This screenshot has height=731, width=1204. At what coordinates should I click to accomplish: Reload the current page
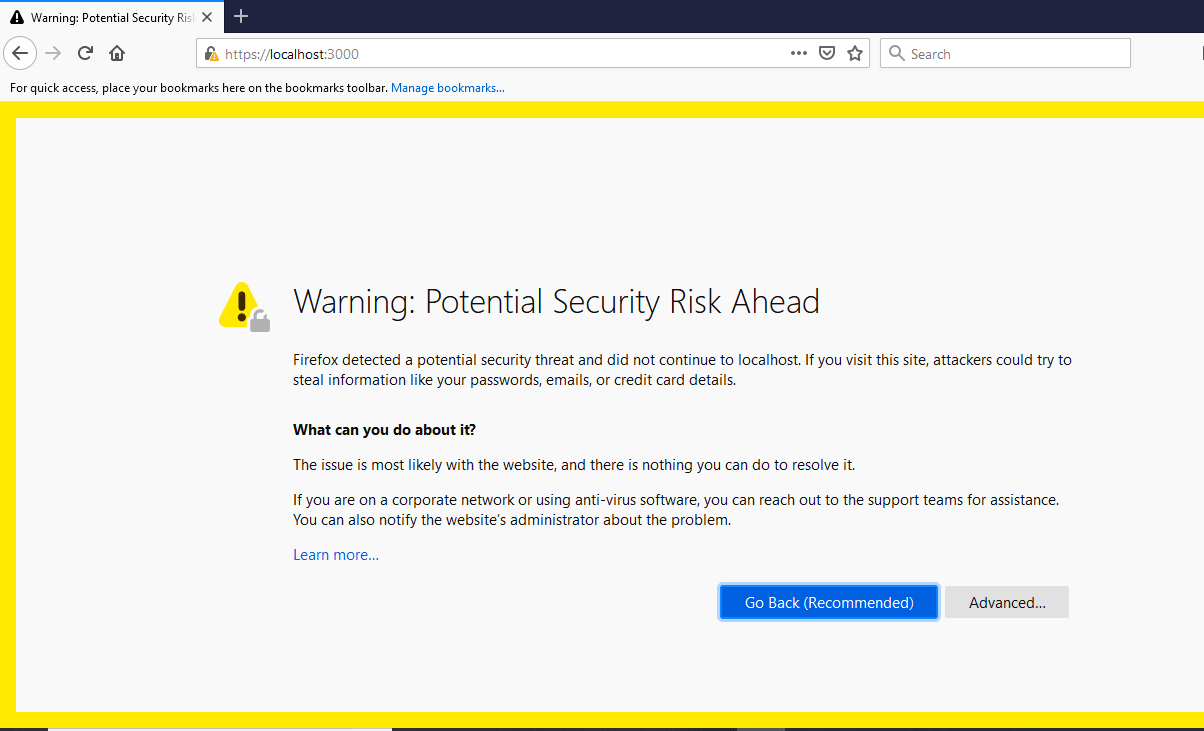85,53
